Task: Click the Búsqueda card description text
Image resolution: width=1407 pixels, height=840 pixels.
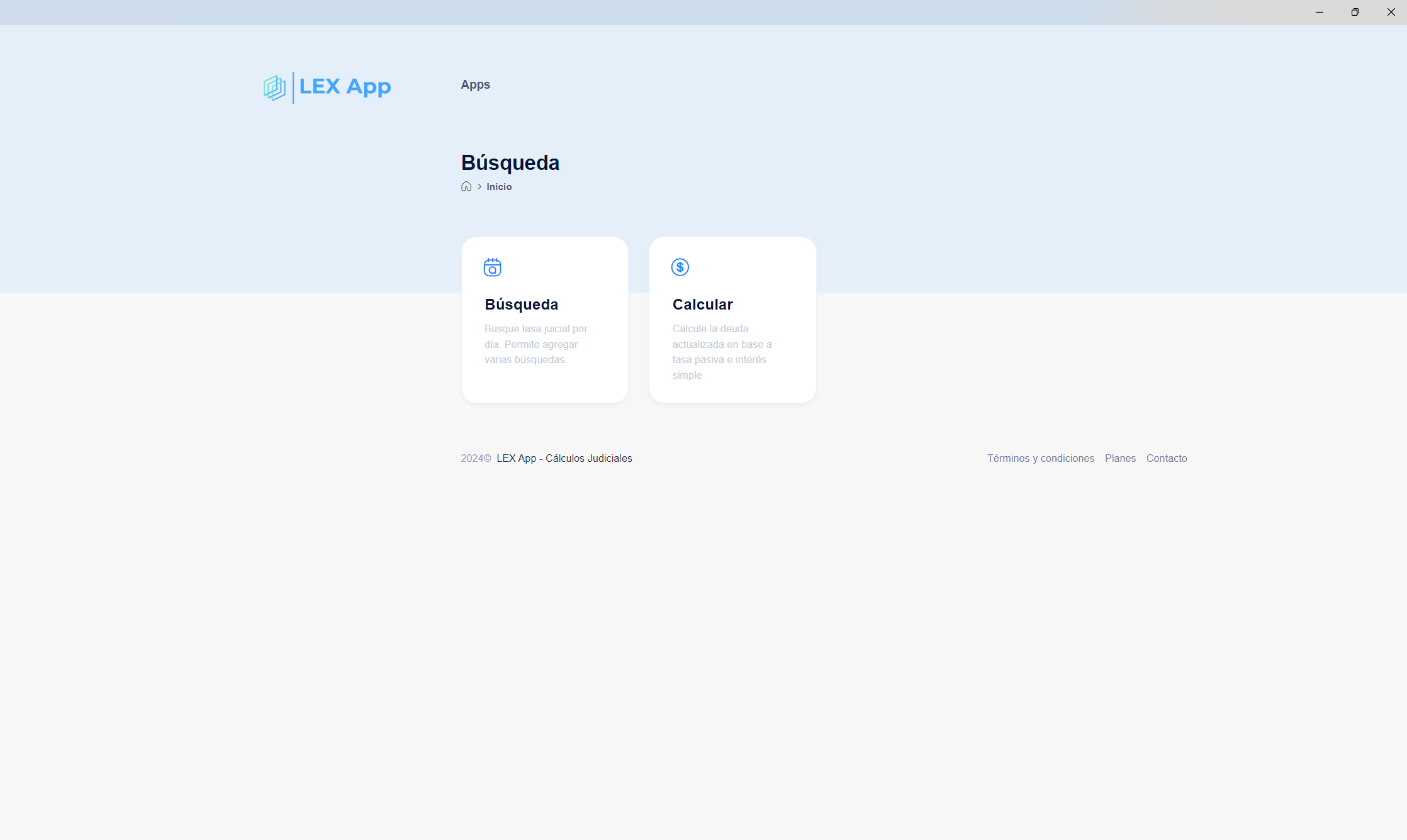Action: pyautogui.click(x=535, y=344)
